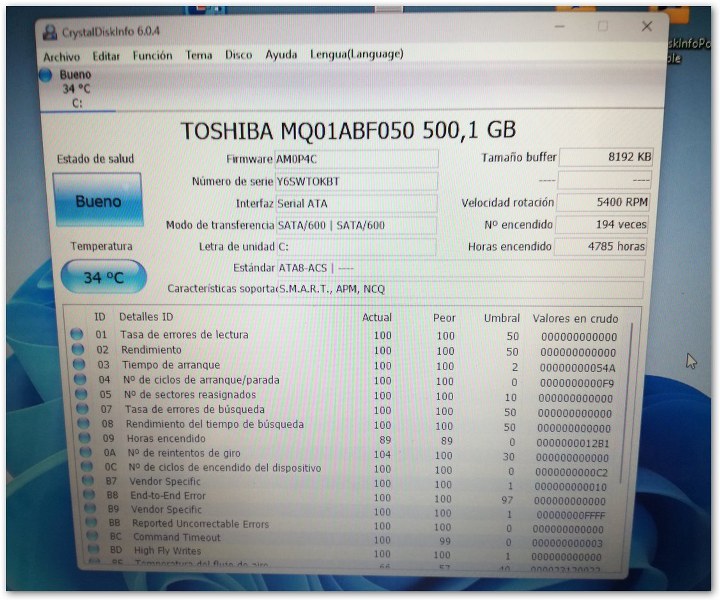Click the Valores en crudo column header

tap(575, 319)
